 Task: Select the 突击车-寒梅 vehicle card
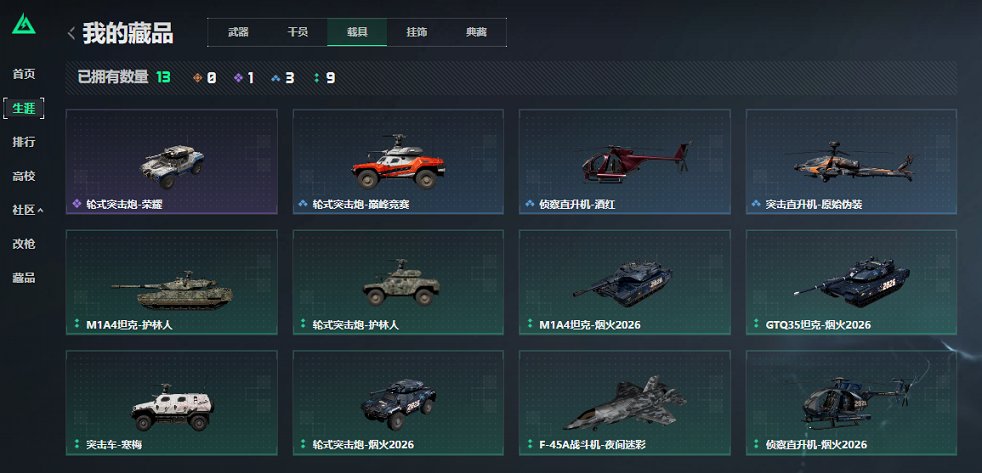point(172,402)
